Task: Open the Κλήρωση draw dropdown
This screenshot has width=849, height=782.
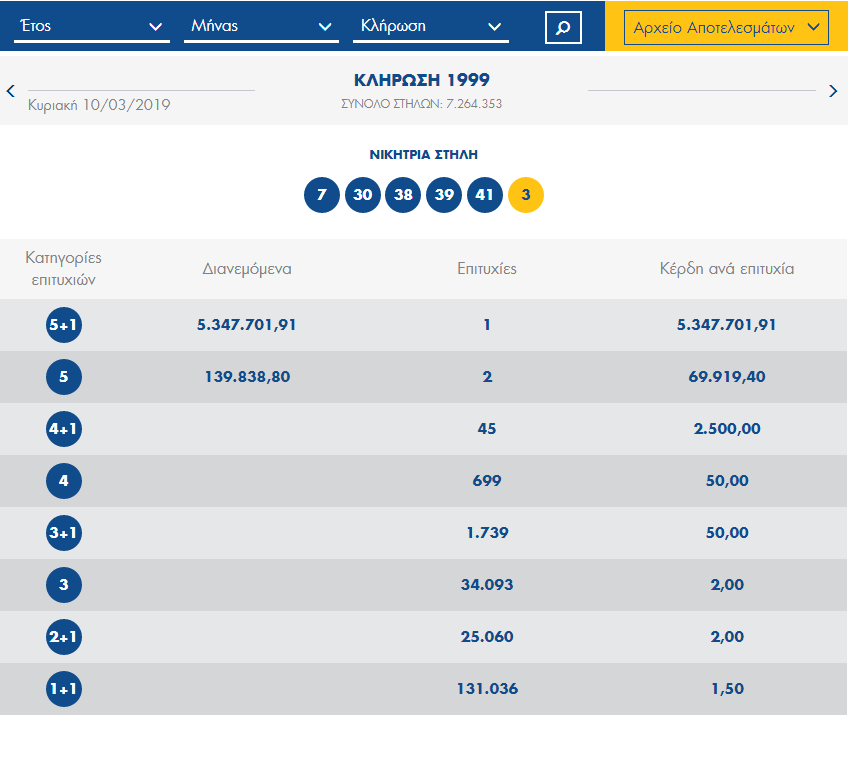Action: (x=431, y=27)
